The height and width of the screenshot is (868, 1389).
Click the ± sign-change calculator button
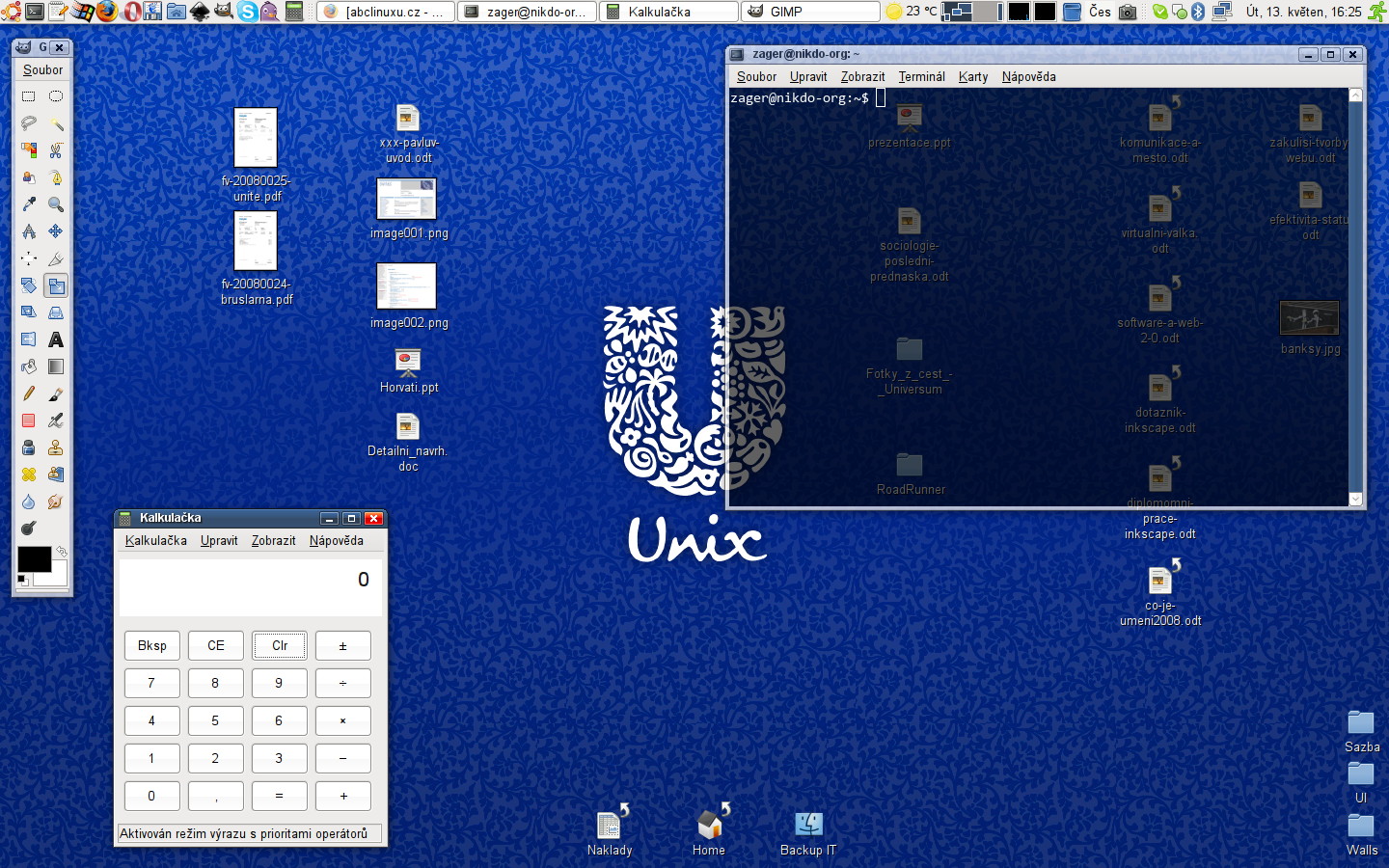point(342,646)
